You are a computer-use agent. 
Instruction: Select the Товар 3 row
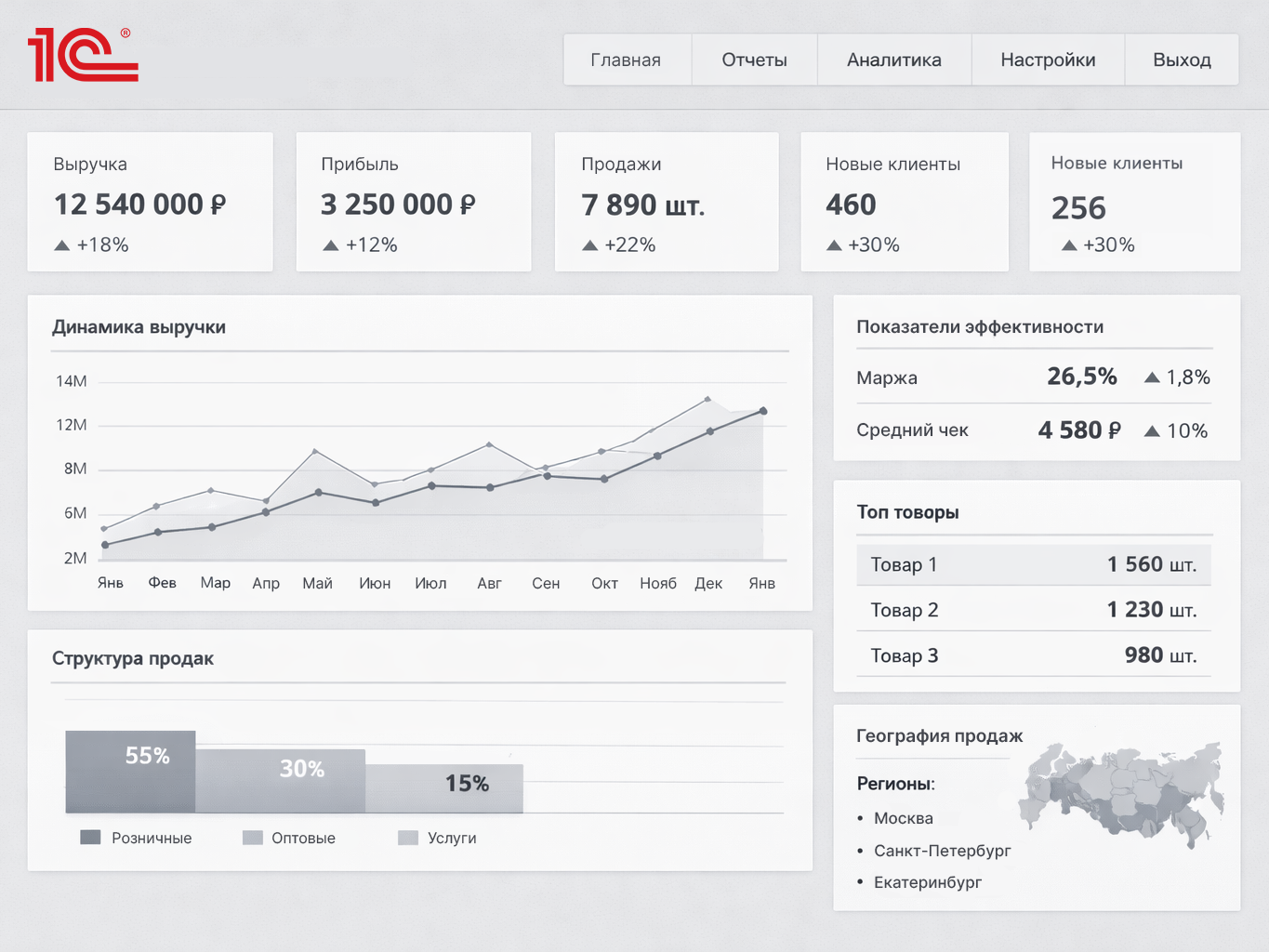click(x=1034, y=655)
